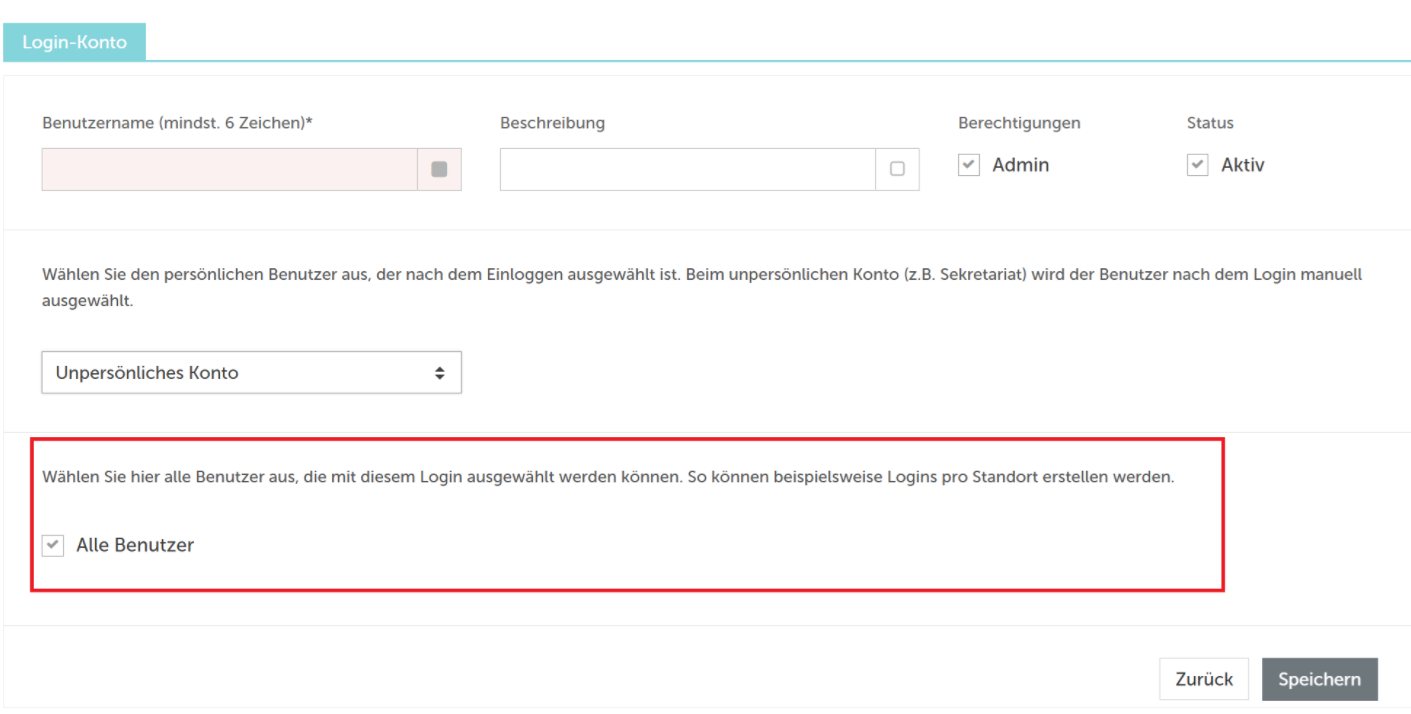The height and width of the screenshot is (714, 1411).
Task: Click the hint text about Logins pro Standort
Action: click(607, 477)
